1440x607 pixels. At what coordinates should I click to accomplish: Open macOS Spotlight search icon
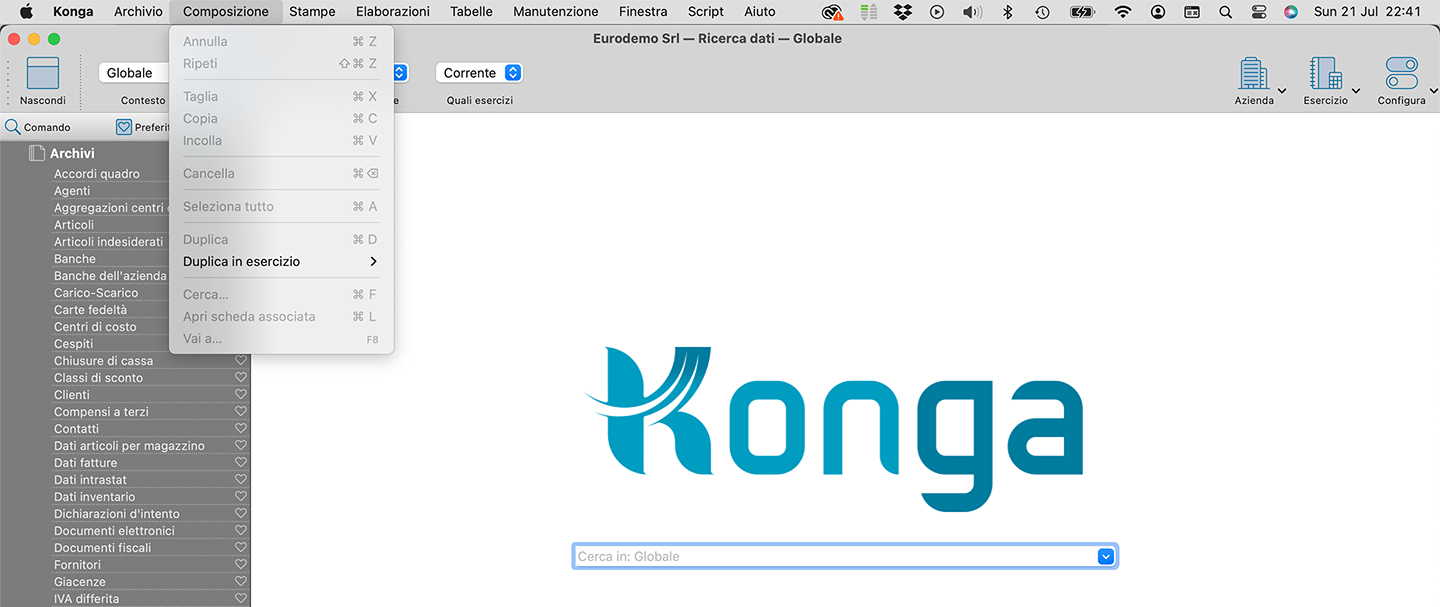coord(1225,12)
